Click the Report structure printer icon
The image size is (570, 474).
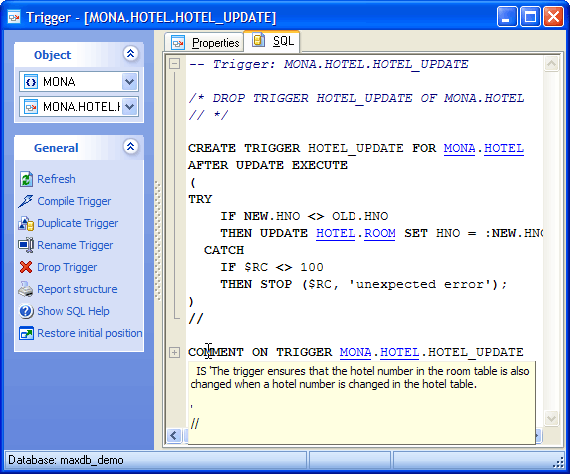click(26, 289)
